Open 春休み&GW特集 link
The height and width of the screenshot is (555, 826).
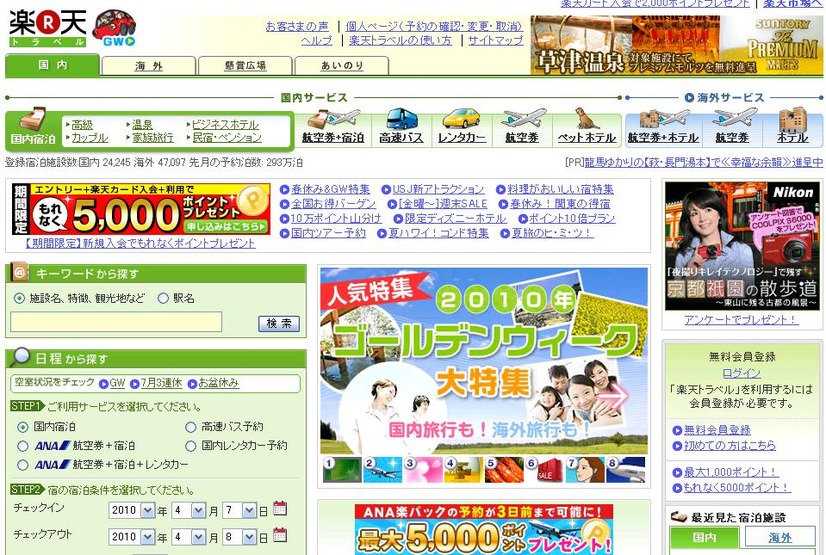click(330, 189)
